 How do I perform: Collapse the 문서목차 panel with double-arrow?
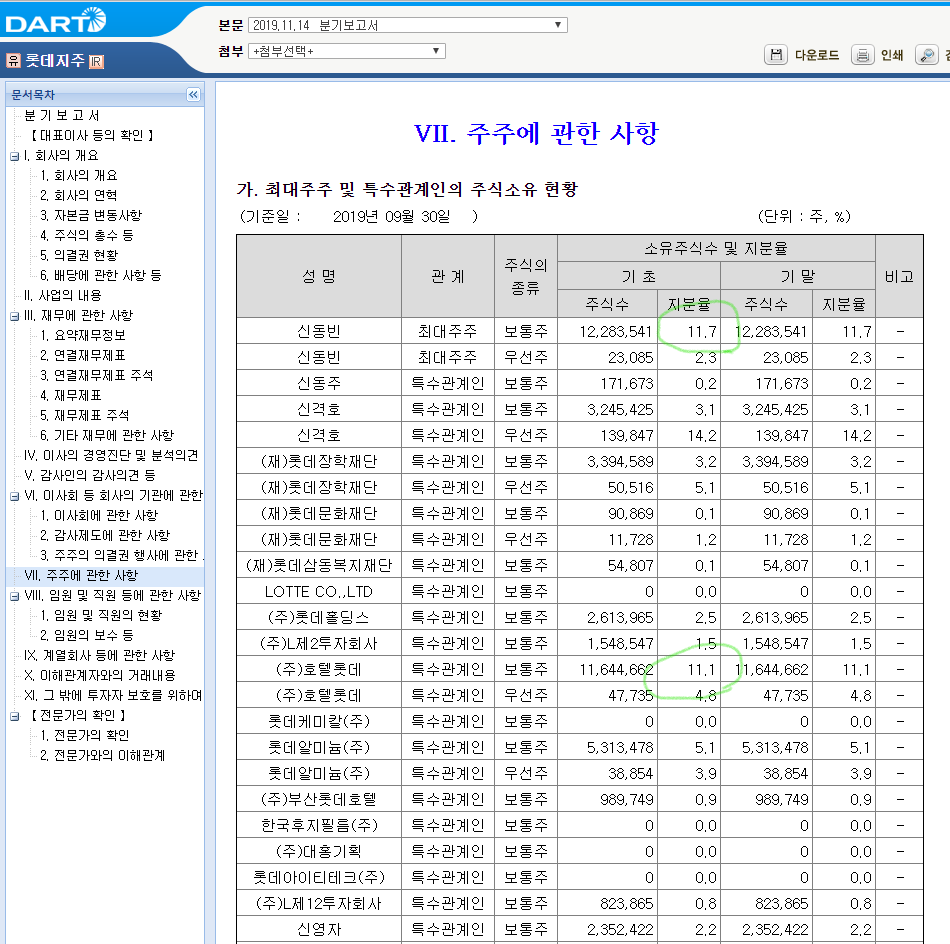[x=193, y=95]
